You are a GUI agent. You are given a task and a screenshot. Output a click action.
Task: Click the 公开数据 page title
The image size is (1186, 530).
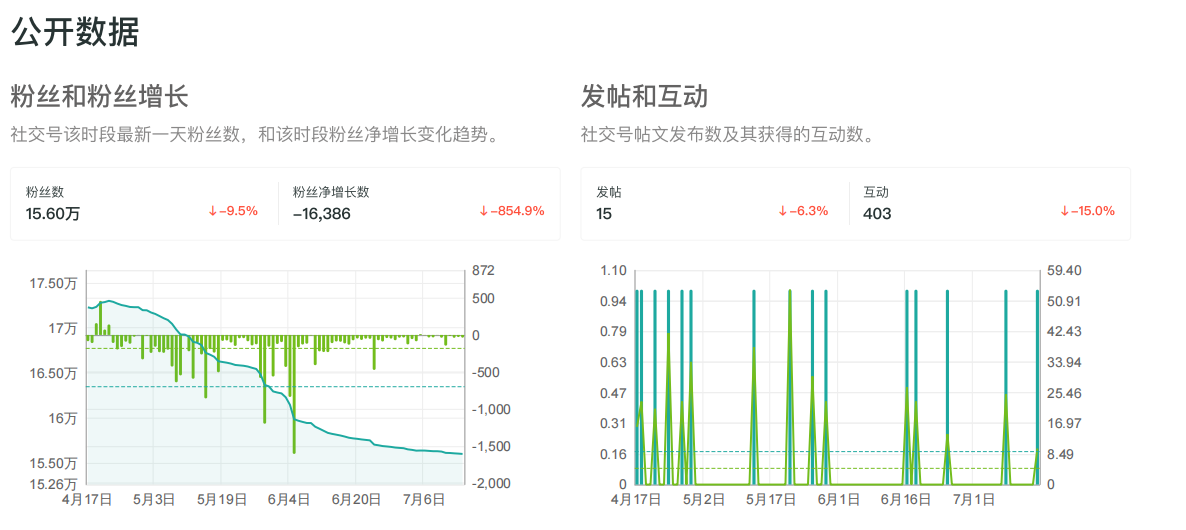pos(74,32)
